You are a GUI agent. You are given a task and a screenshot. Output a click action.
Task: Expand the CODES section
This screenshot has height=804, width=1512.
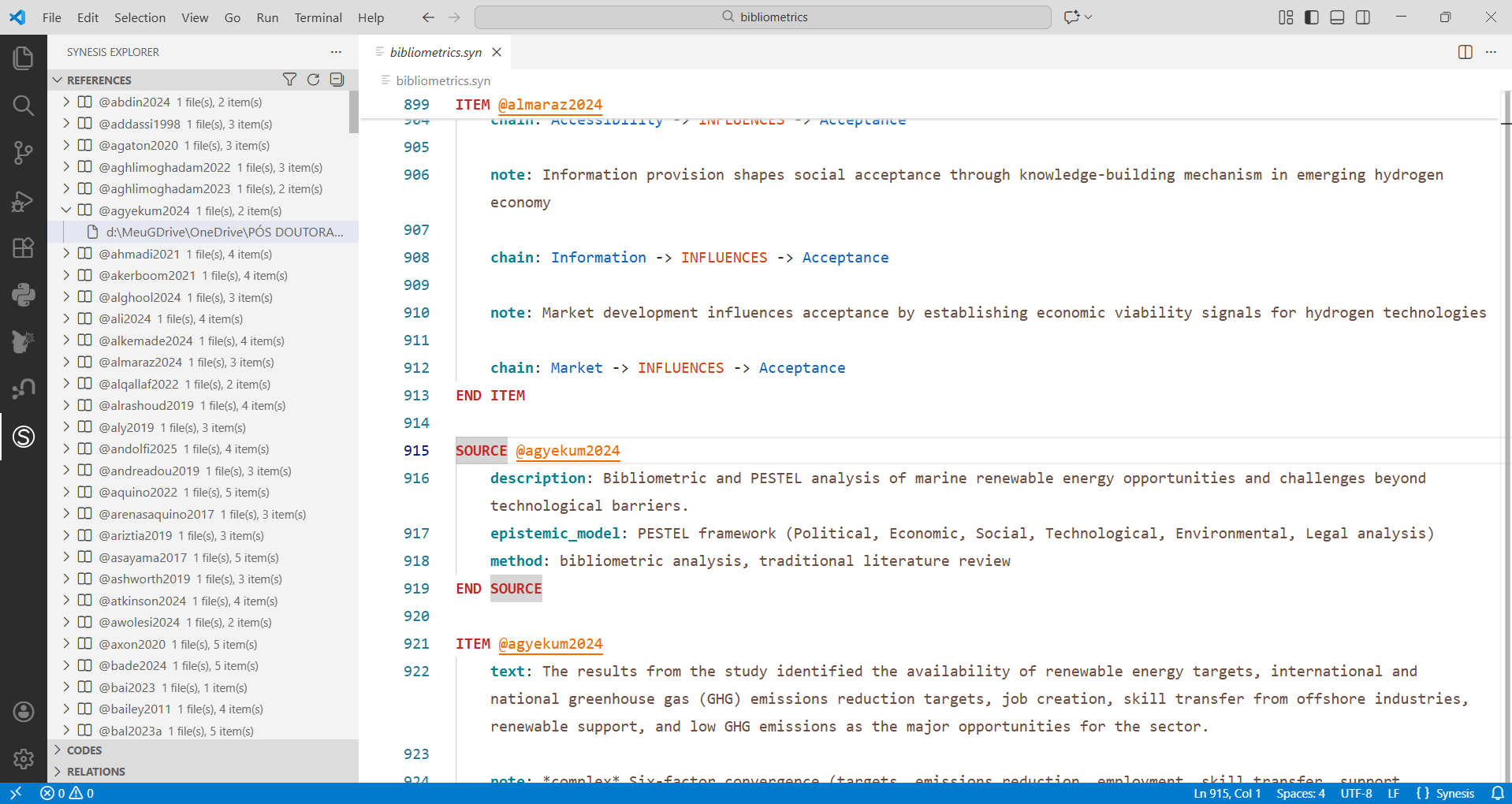coord(84,750)
